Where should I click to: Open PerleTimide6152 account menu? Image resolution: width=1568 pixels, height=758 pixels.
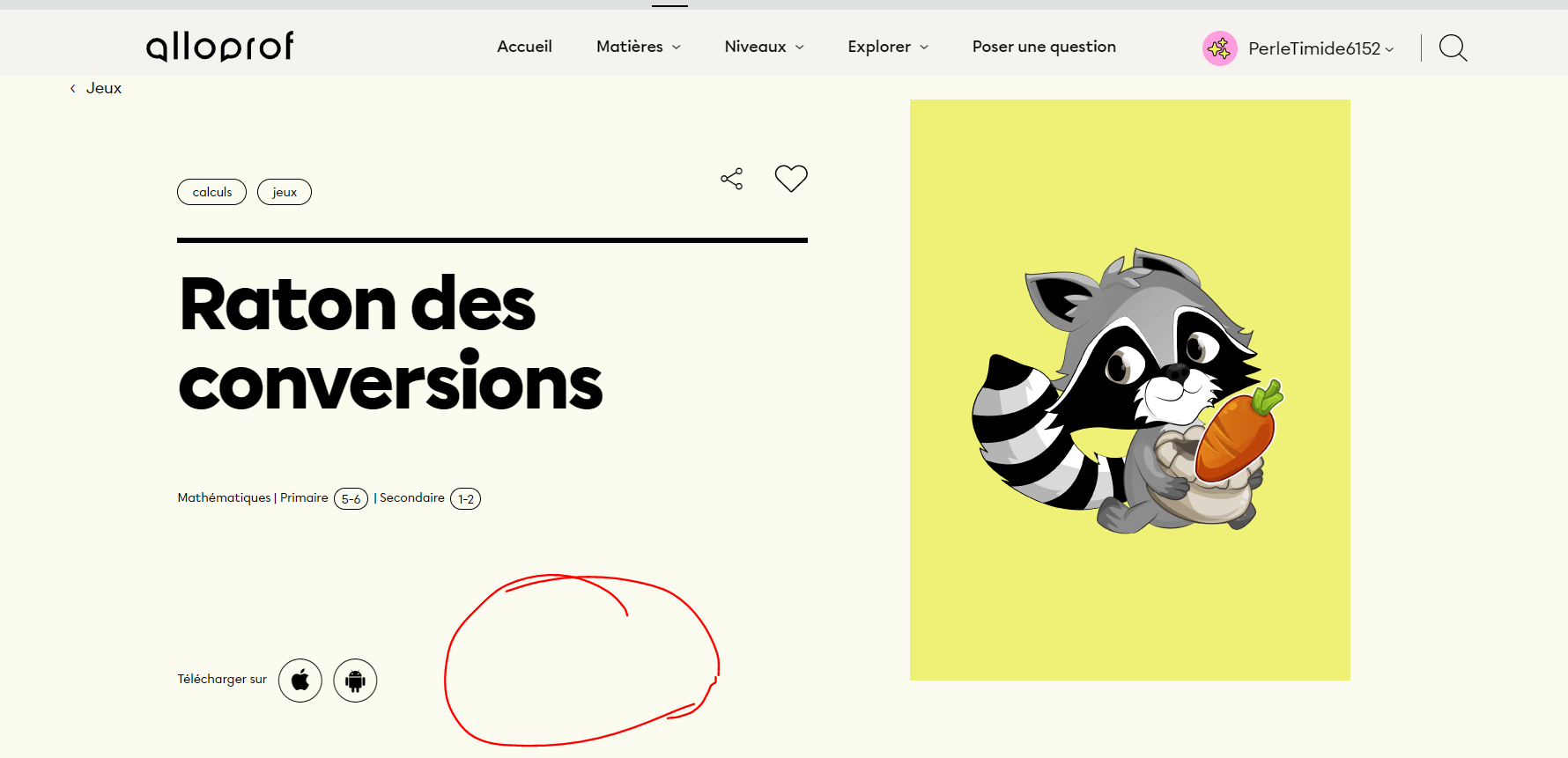tap(1320, 48)
